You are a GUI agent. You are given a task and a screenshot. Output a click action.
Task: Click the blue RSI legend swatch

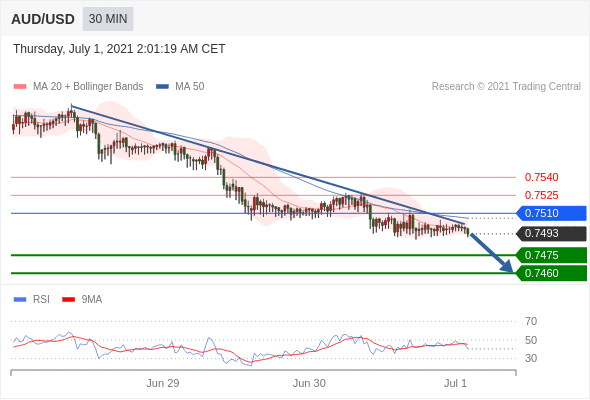coord(20,300)
